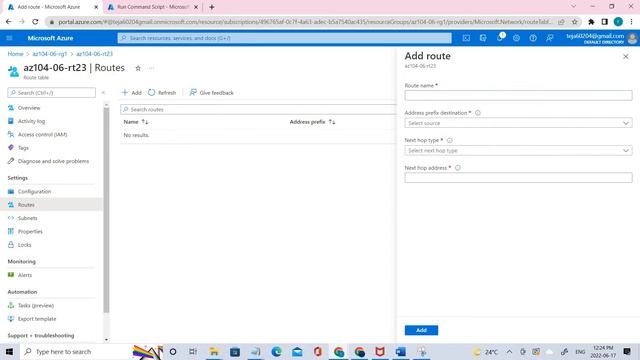The image size is (640, 360).
Task: Click the taskbar search box
Action: [76, 351]
